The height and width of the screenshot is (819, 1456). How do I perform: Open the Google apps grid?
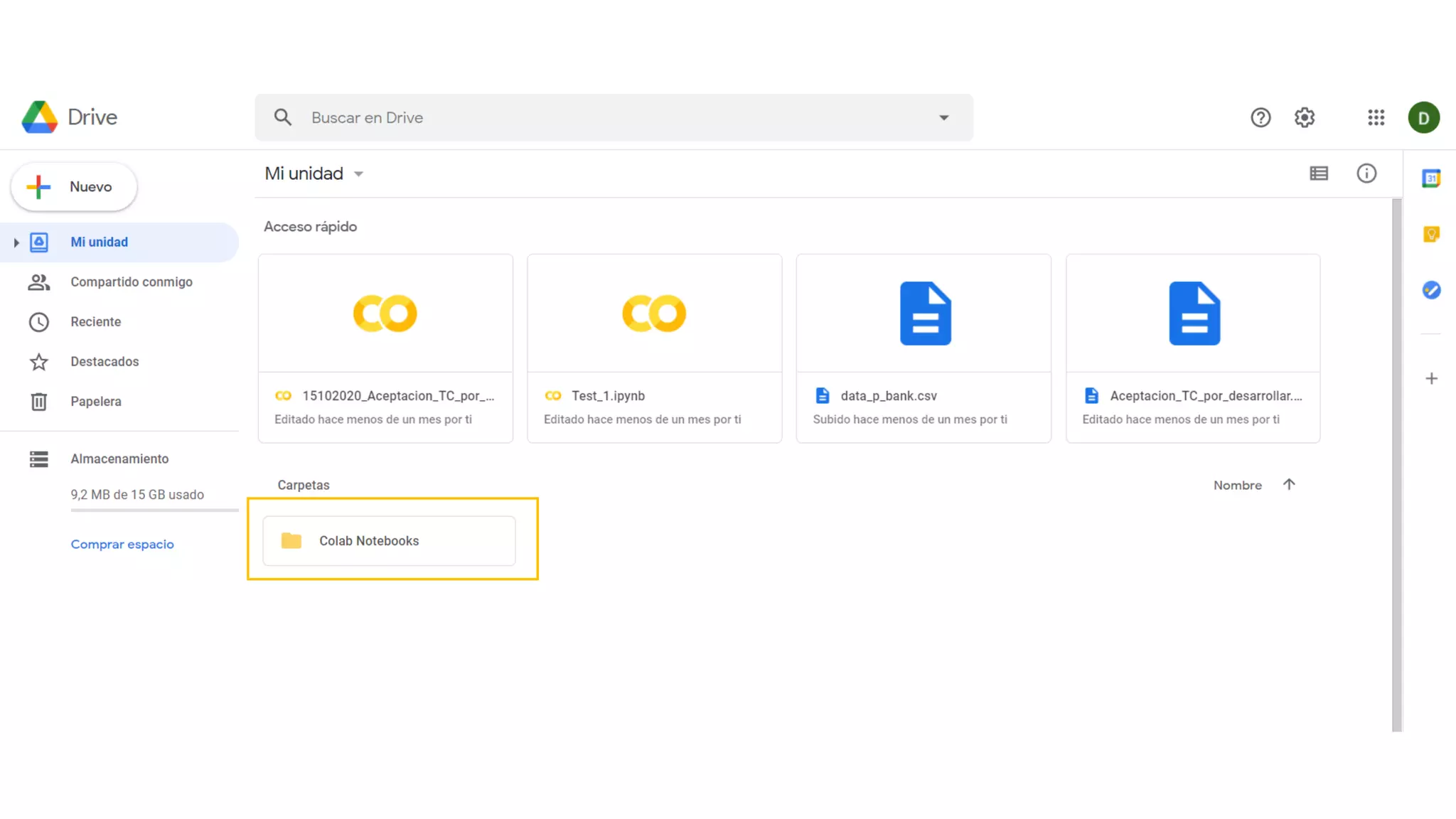coord(1376,117)
